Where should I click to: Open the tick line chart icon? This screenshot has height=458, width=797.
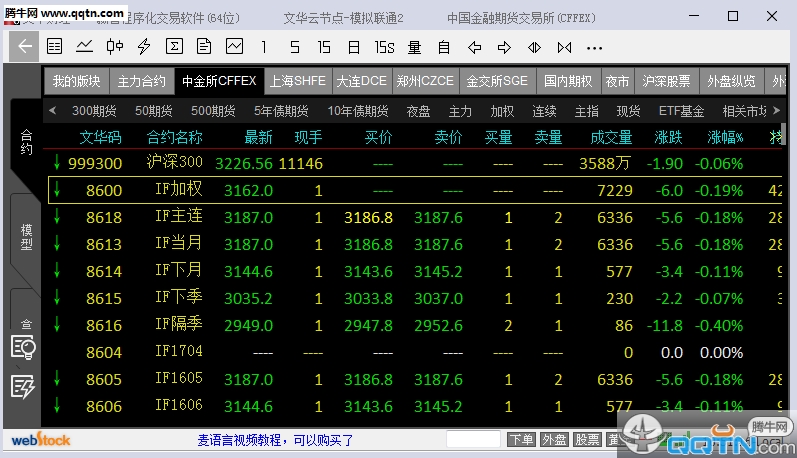(x=84, y=47)
